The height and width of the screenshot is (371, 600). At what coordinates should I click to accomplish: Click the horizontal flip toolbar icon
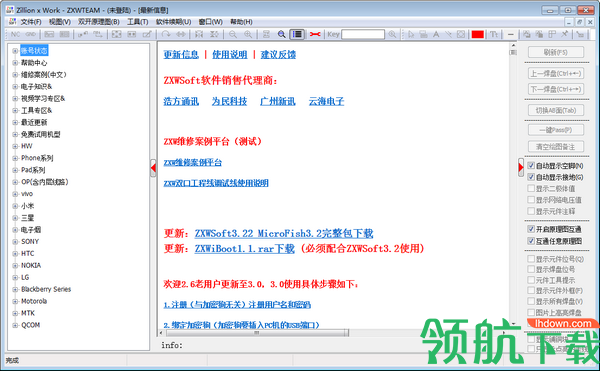click(181, 34)
